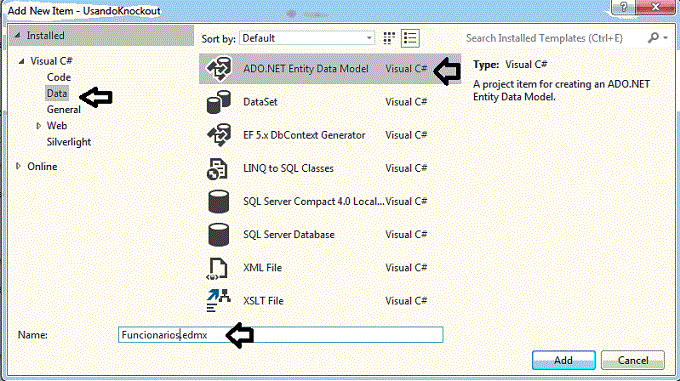Click the Name field containing Funcionarios.edmx
680x381 pixels.
(x=281, y=335)
